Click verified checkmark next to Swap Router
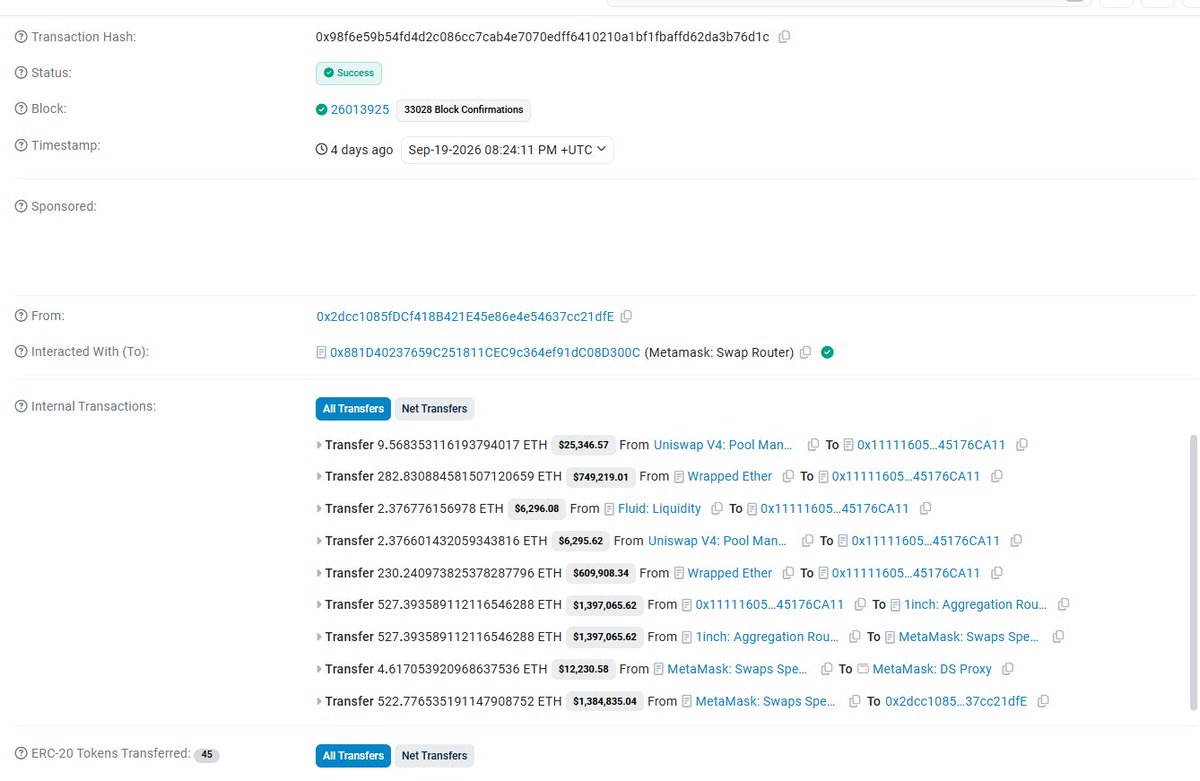Screen dimensions: 1200x781 pyautogui.click(x=827, y=352)
